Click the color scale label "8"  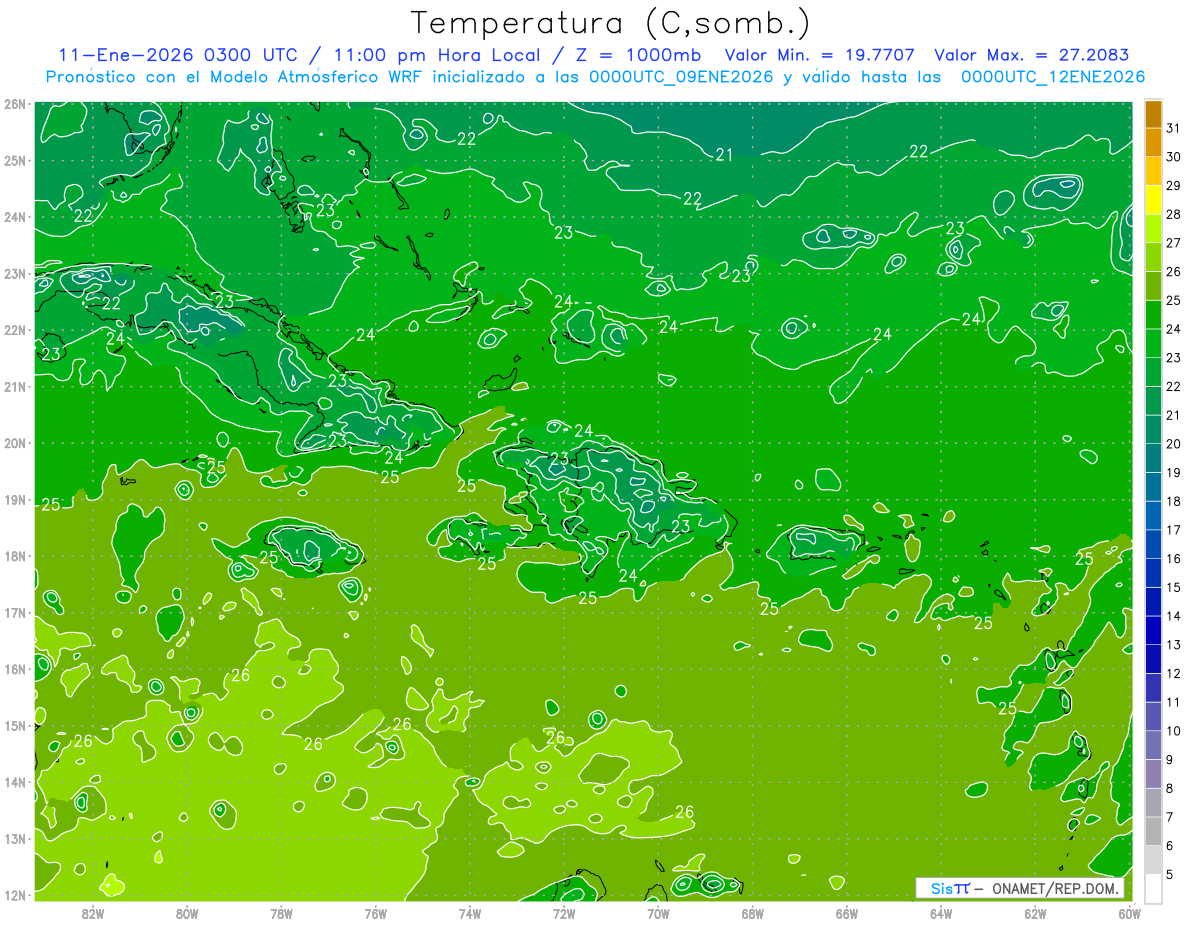tap(1170, 788)
